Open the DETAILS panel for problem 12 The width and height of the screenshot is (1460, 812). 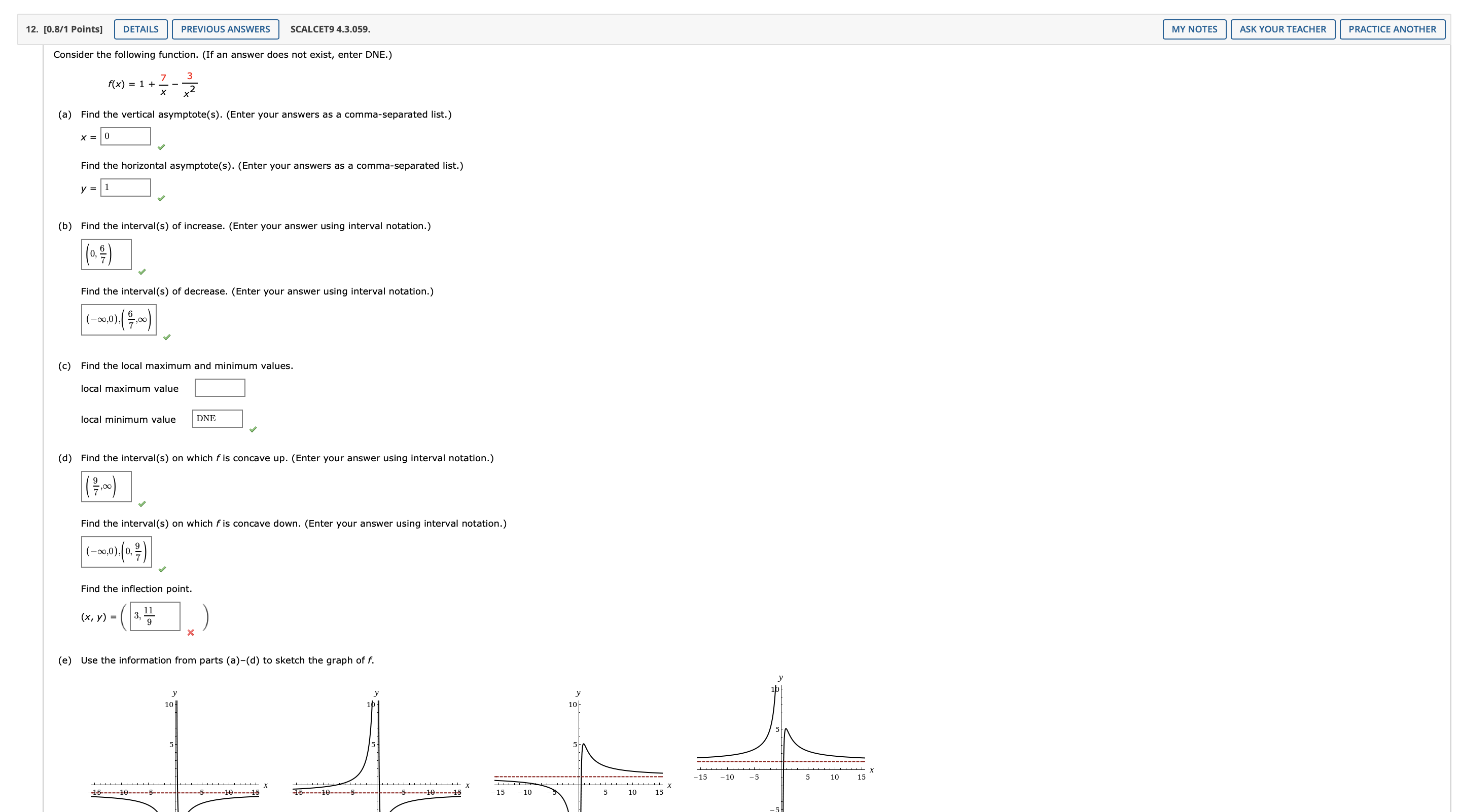[140, 29]
